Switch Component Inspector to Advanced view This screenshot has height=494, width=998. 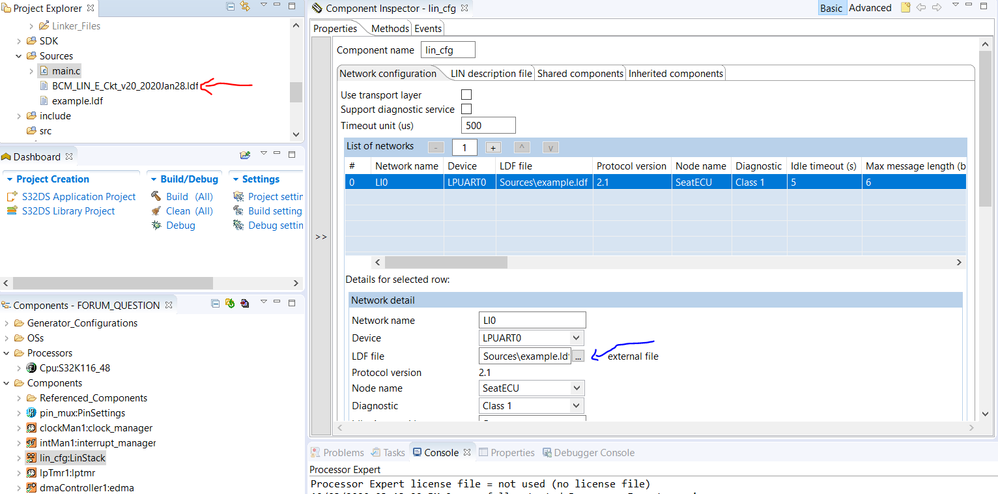point(870,8)
